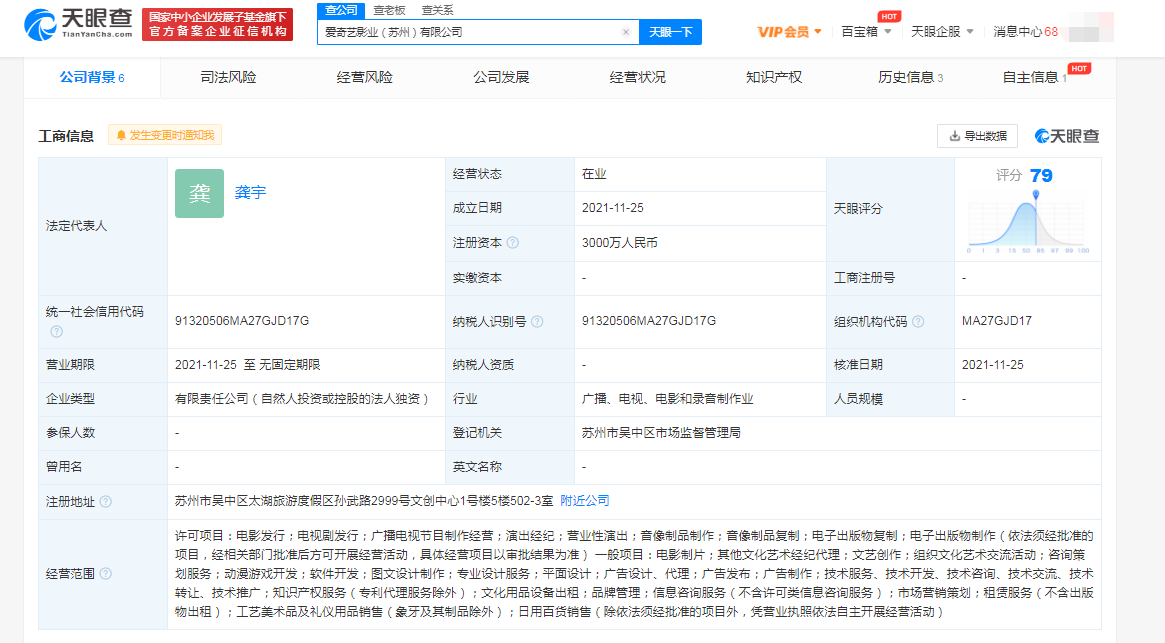Screen dimensions: 1165x643
Task: Select the organization code MA27GJD17
Action: [x=996, y=321]
